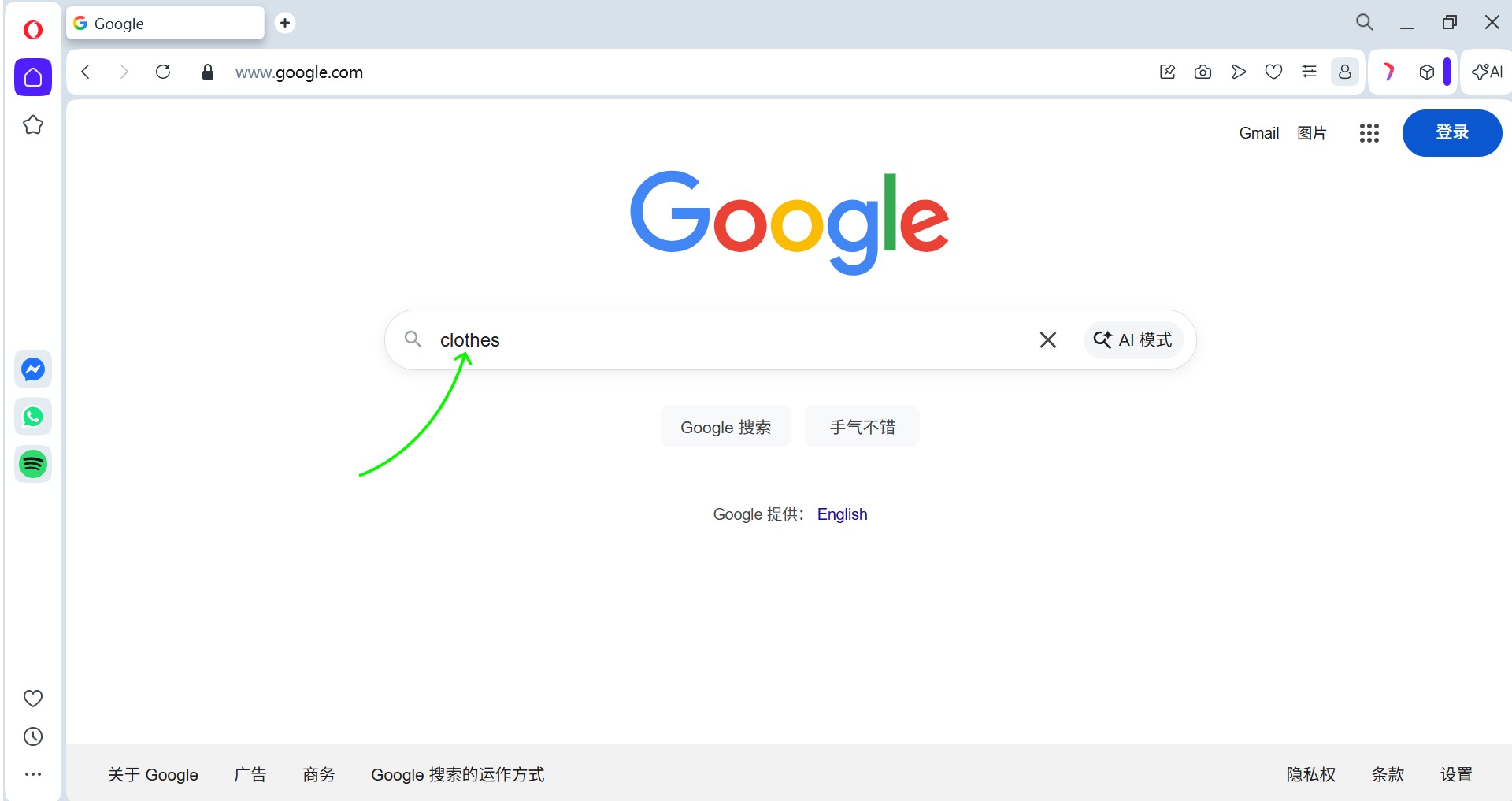Image resolution: width=1512 pixels, height=801 pixels.
Task: Open Messenger from the Opera sidebar
Action: (33, 369)
